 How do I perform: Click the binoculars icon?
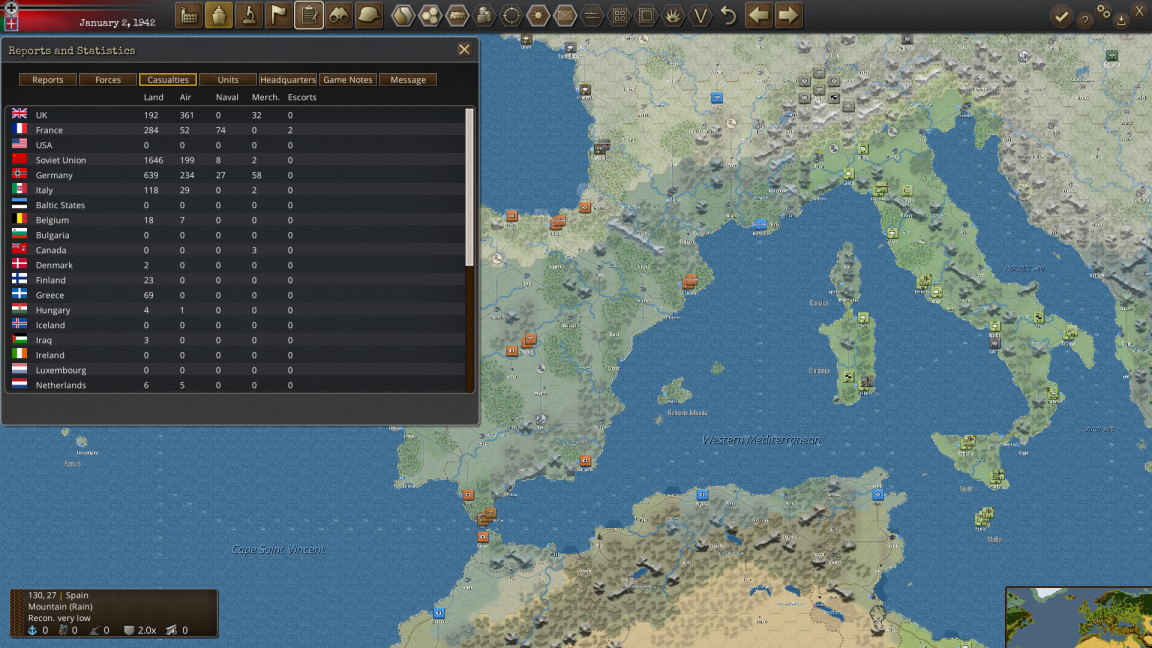coord(339,15)
